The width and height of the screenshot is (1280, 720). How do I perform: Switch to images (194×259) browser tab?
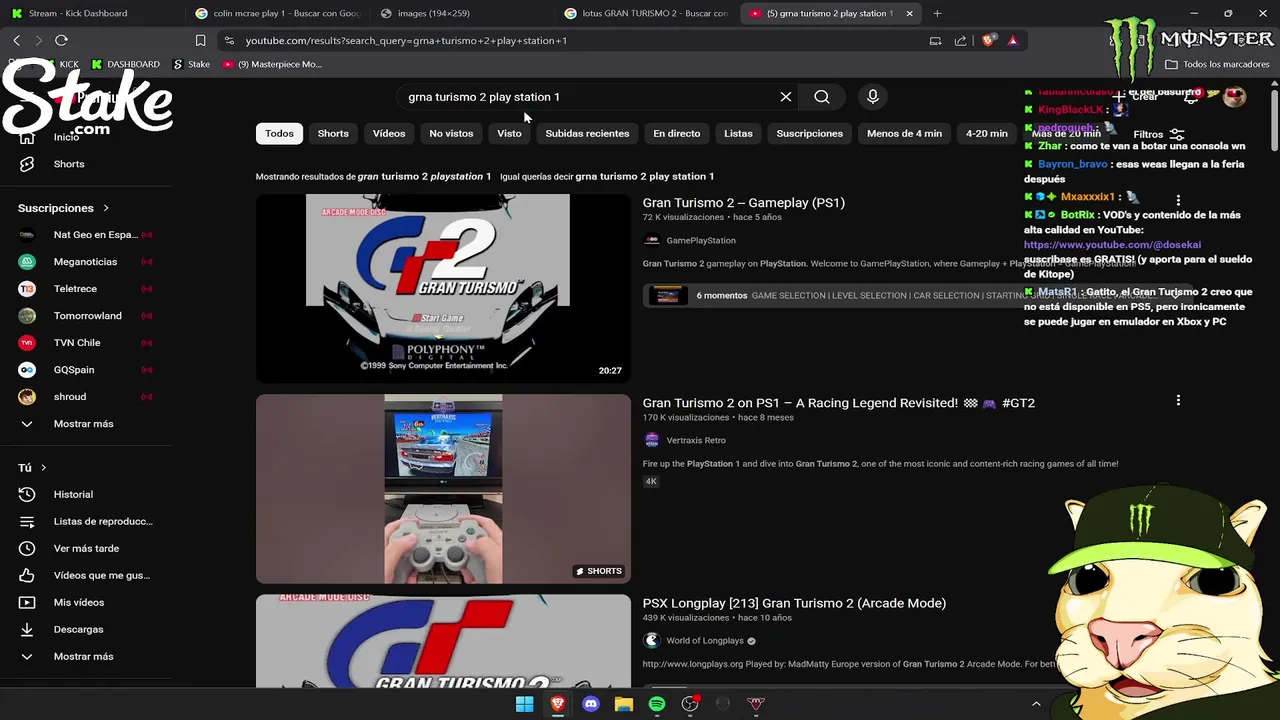tap(464, 13)
